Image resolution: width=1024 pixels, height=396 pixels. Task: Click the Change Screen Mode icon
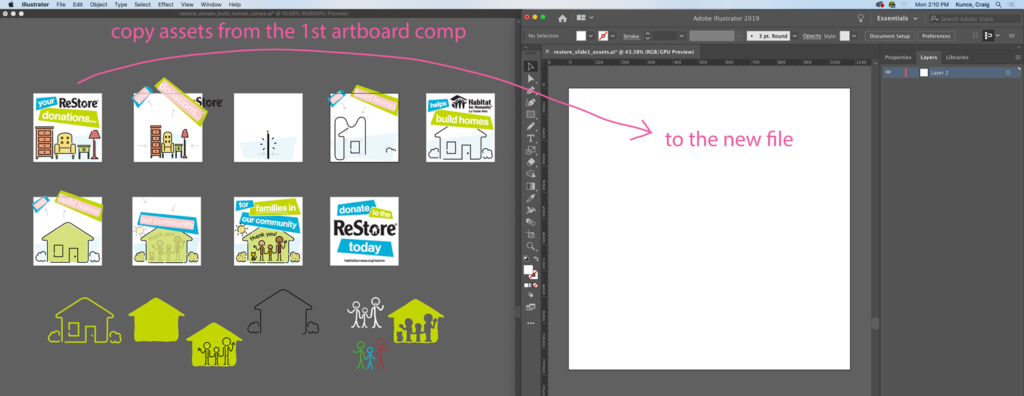[x=530, y=307]
